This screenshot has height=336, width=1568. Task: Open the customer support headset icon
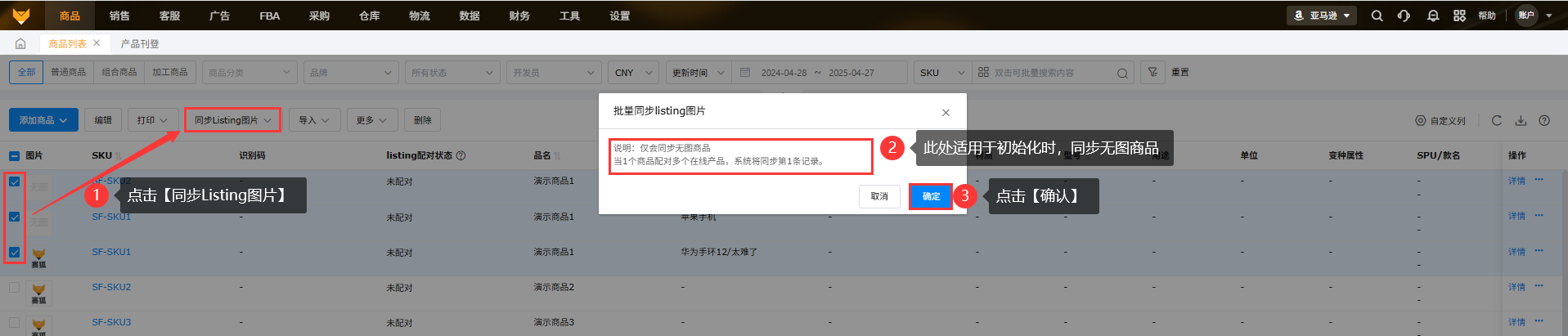(x=1404, y=16)
